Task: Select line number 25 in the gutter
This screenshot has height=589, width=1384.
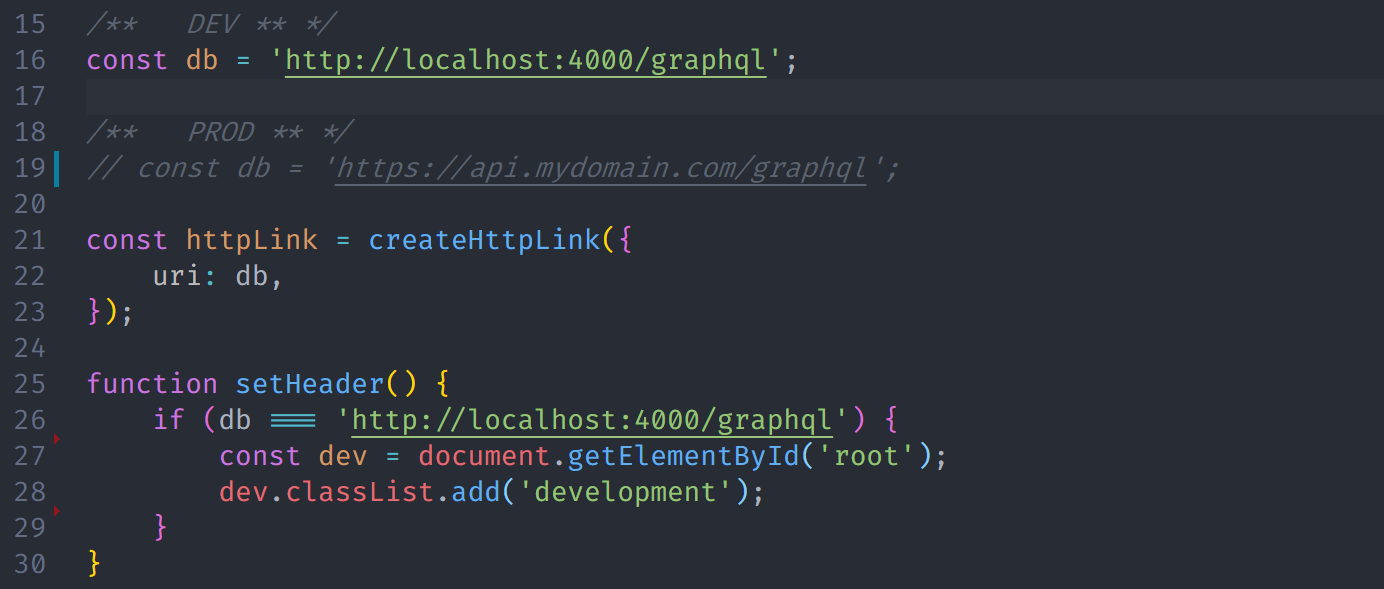Action: click(x=31, y=384)
